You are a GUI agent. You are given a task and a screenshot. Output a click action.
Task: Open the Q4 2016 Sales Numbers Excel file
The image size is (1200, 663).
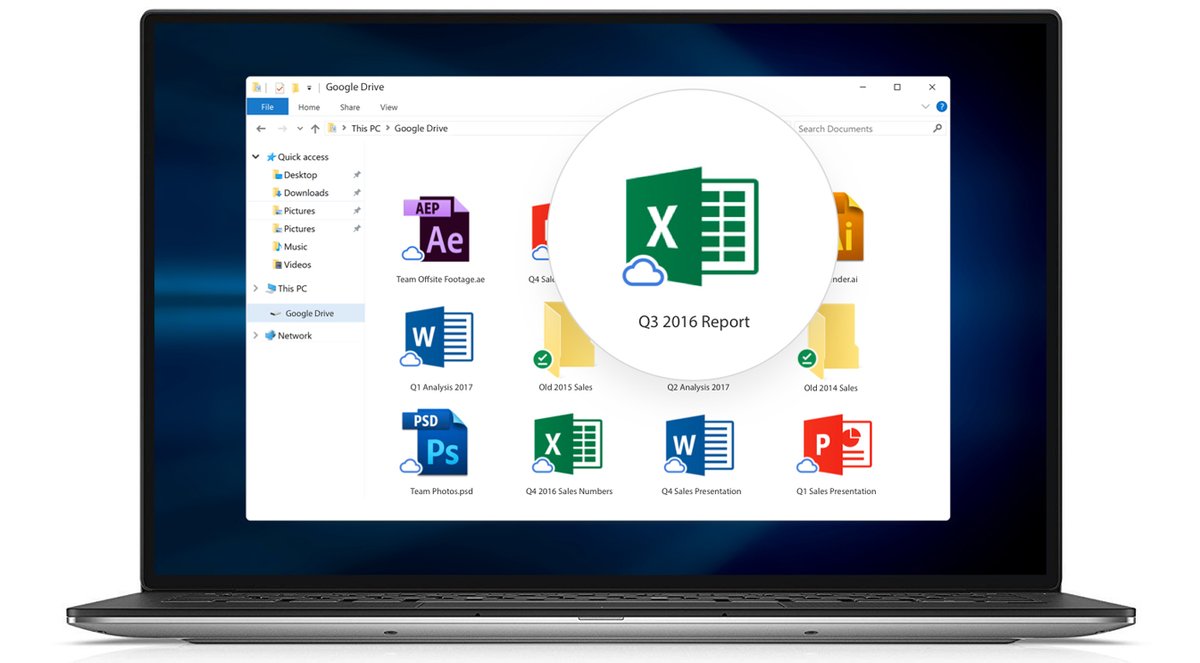click(x=567, y=445)
